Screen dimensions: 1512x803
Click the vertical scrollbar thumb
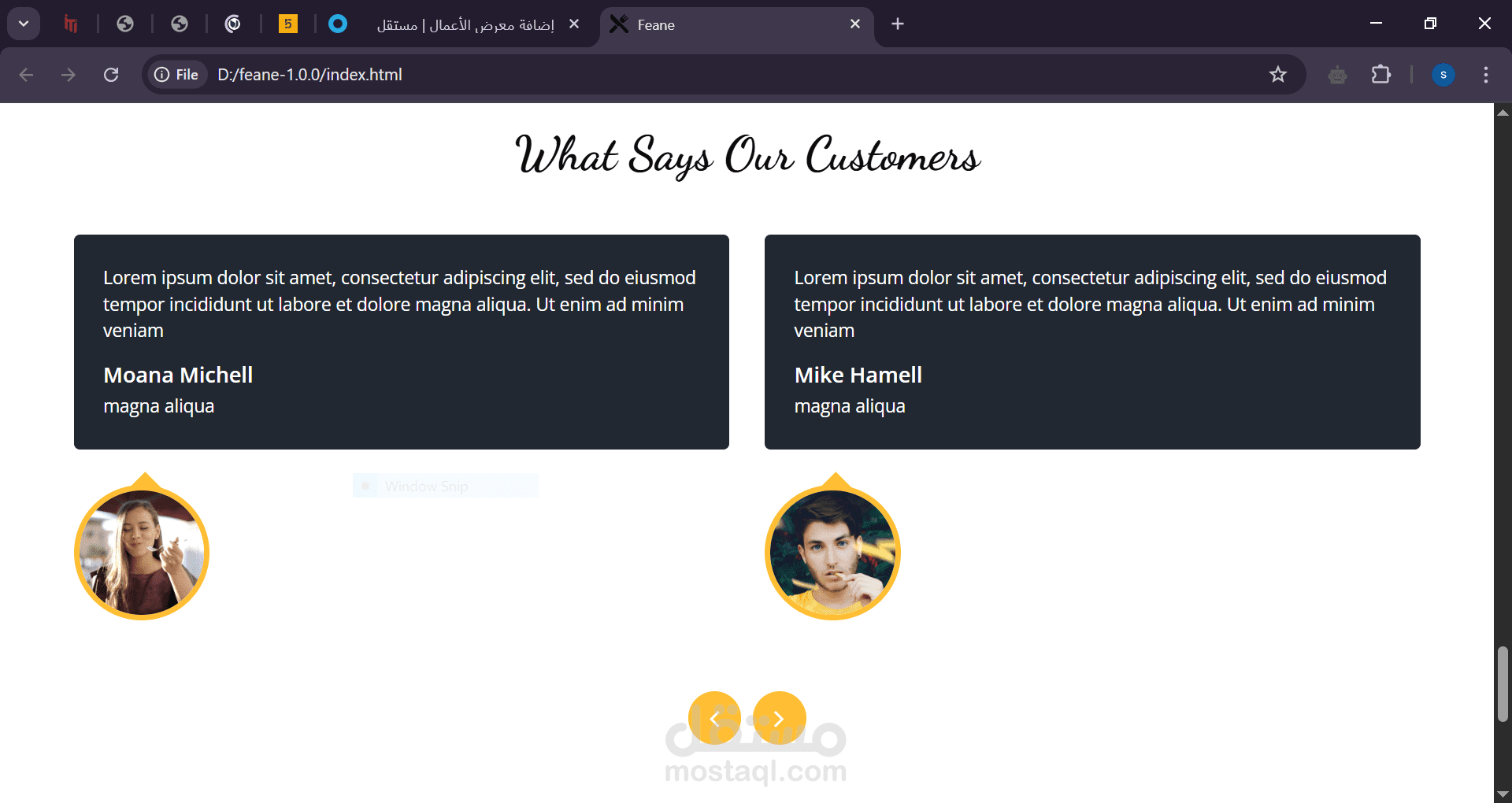point(1503,683)
